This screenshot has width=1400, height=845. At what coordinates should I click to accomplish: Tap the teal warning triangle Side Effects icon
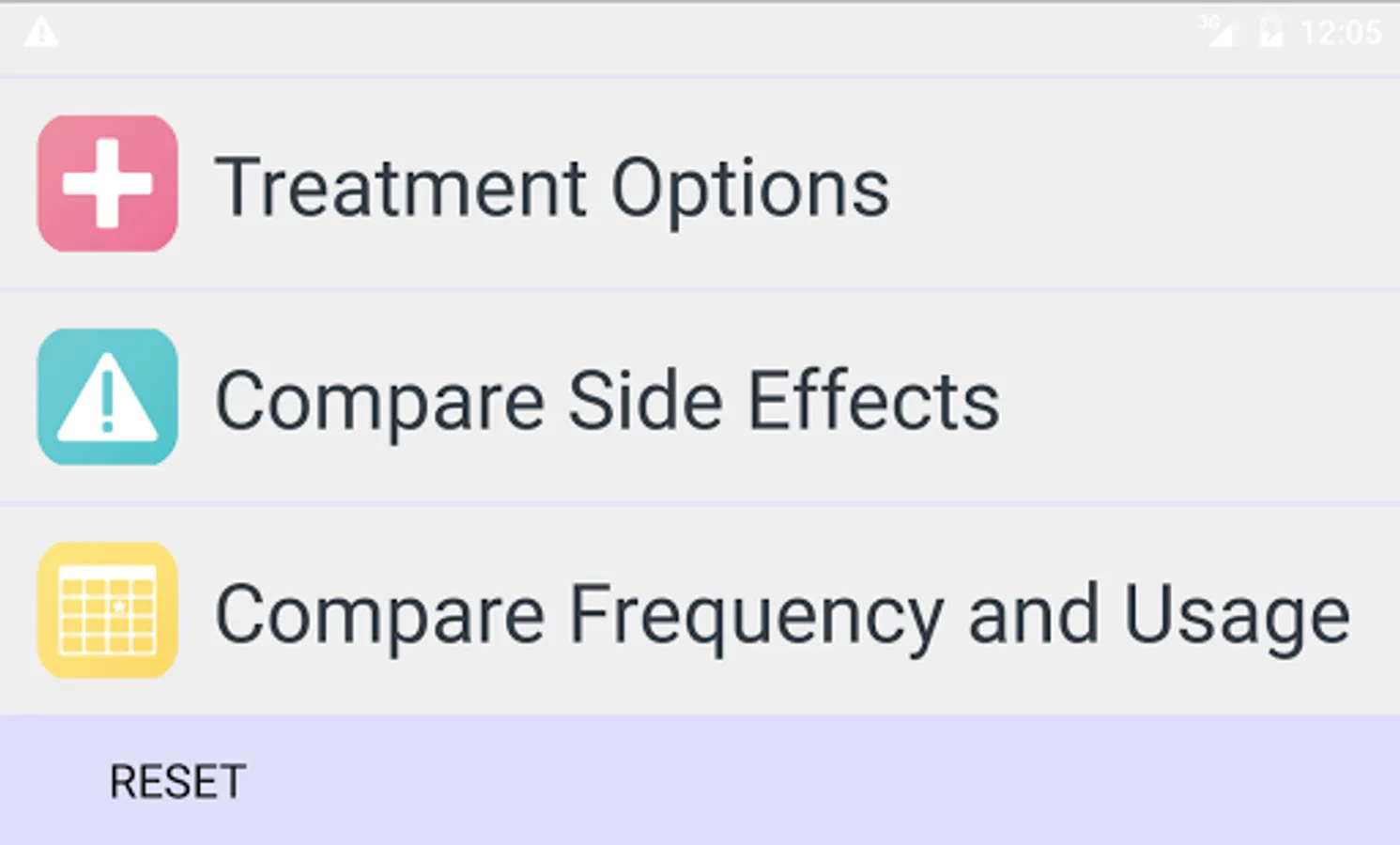[x=107, y=397]
